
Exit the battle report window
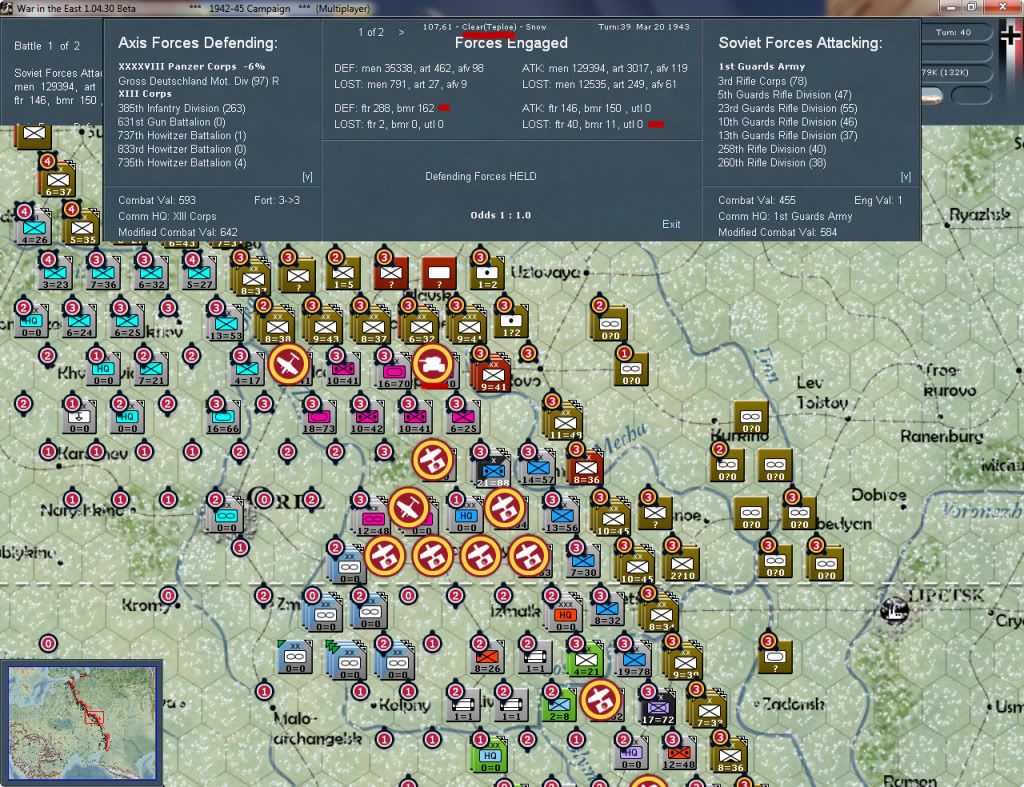[671, 224]
